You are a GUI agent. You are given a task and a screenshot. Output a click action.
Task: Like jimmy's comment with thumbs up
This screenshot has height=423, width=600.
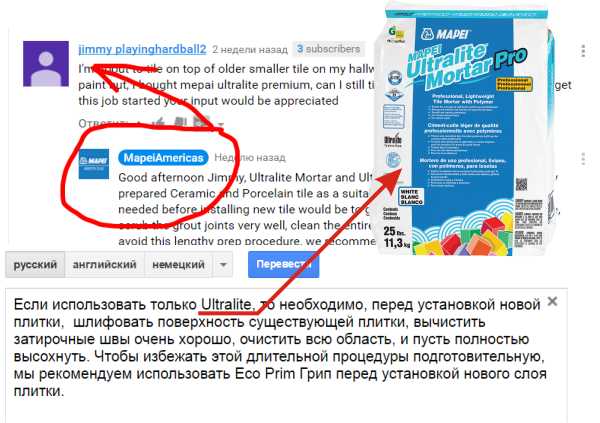click(x=159, y=122)
